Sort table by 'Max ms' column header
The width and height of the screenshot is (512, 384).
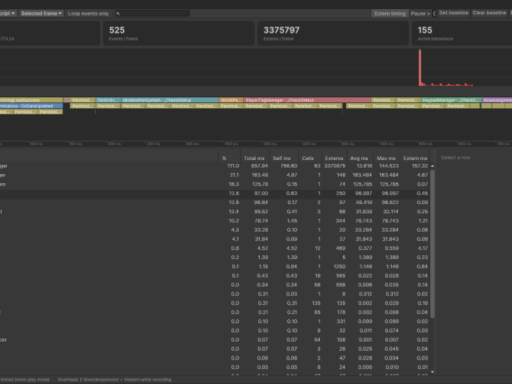[386, 158]
